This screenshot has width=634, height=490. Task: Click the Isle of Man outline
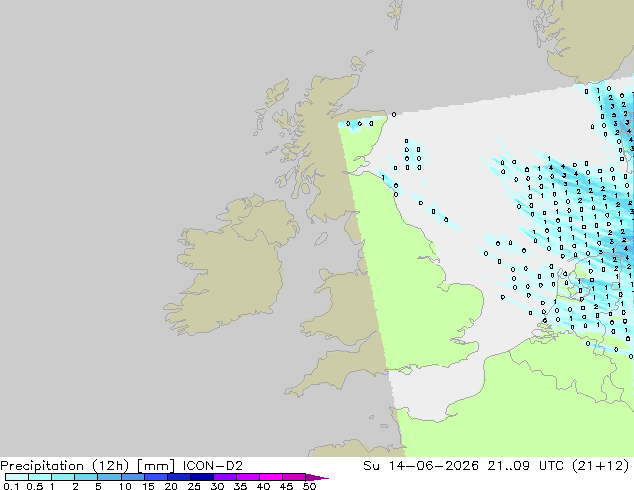point(321,239)
